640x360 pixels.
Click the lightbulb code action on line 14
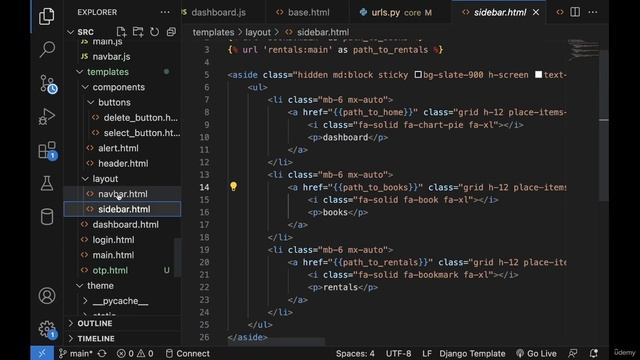[233, 187]
